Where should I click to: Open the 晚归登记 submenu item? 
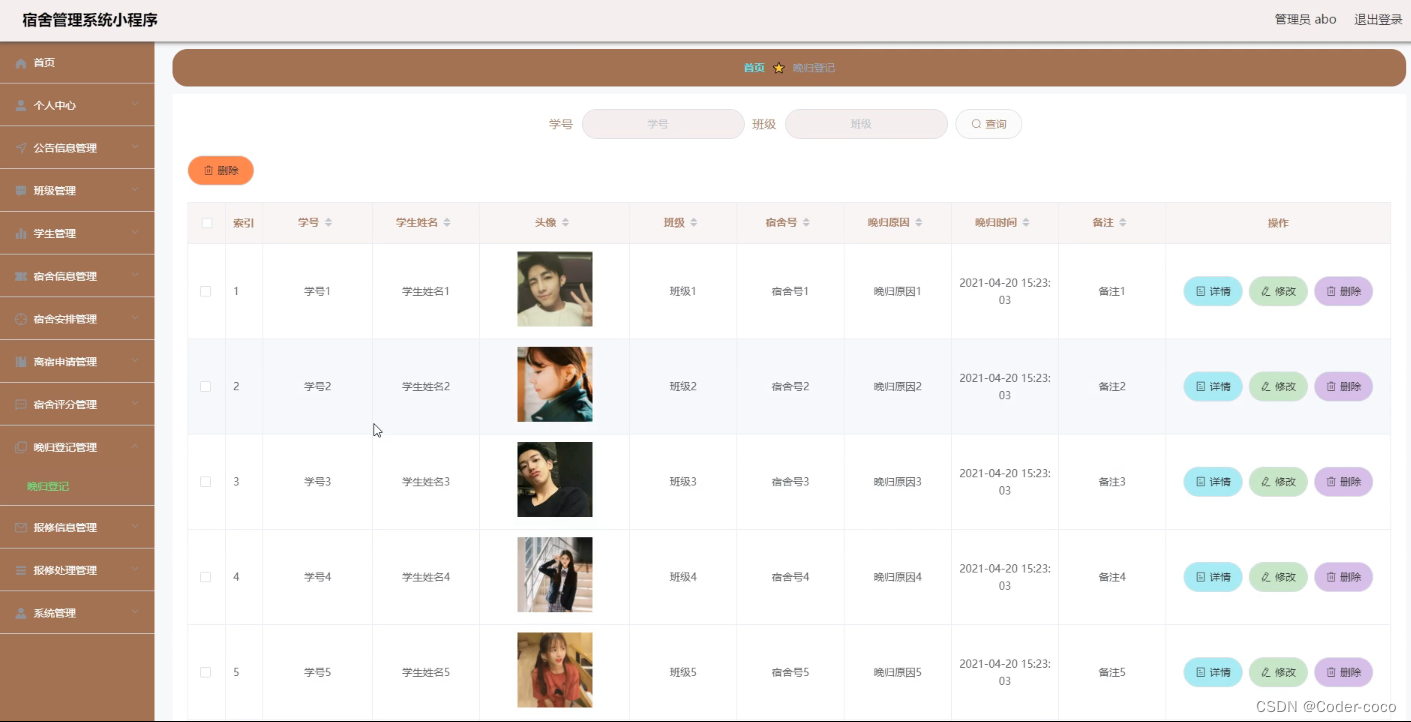[x=48, y=487]
